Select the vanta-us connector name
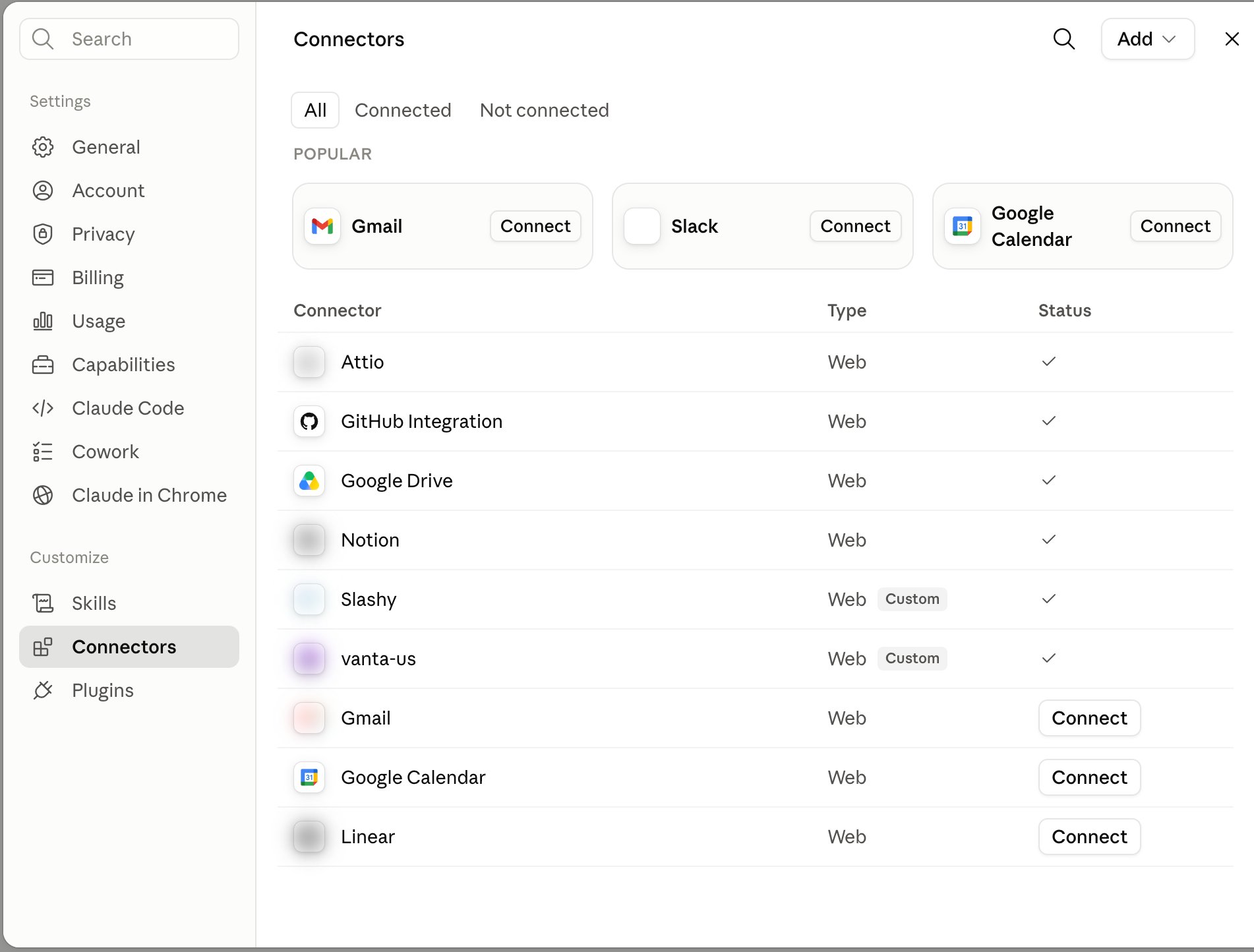Image resolution: width=1254 pixels, height=952 pixels. pos(378,659)
